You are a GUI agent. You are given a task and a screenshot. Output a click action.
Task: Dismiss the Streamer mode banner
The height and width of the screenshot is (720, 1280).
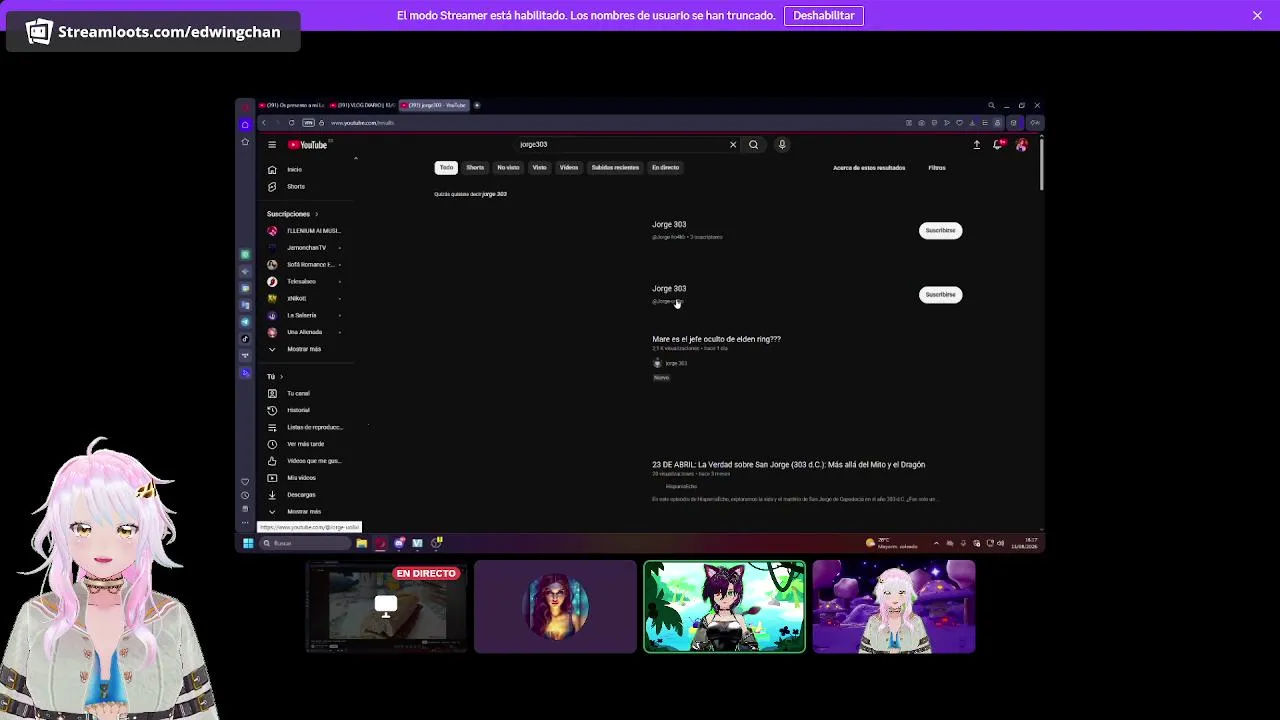tap(1257, 16)
